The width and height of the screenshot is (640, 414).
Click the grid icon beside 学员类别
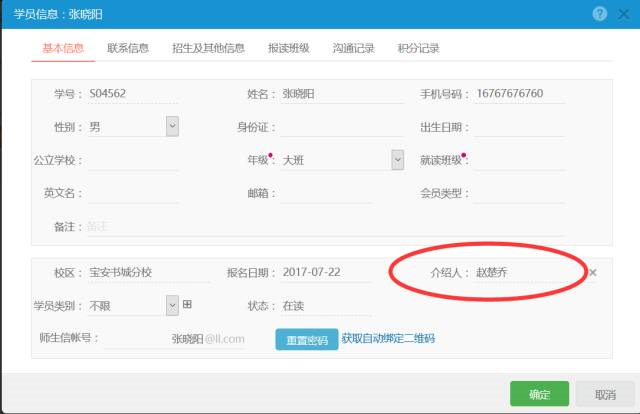(186, 304)
